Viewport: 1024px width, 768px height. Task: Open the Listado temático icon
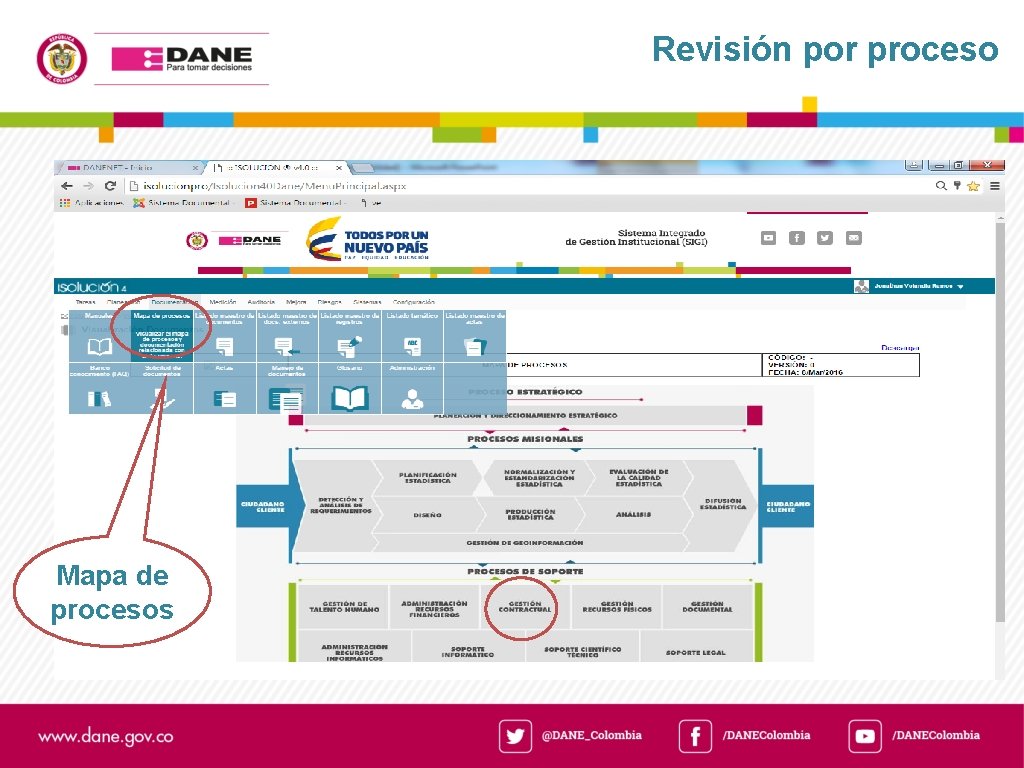412,346
